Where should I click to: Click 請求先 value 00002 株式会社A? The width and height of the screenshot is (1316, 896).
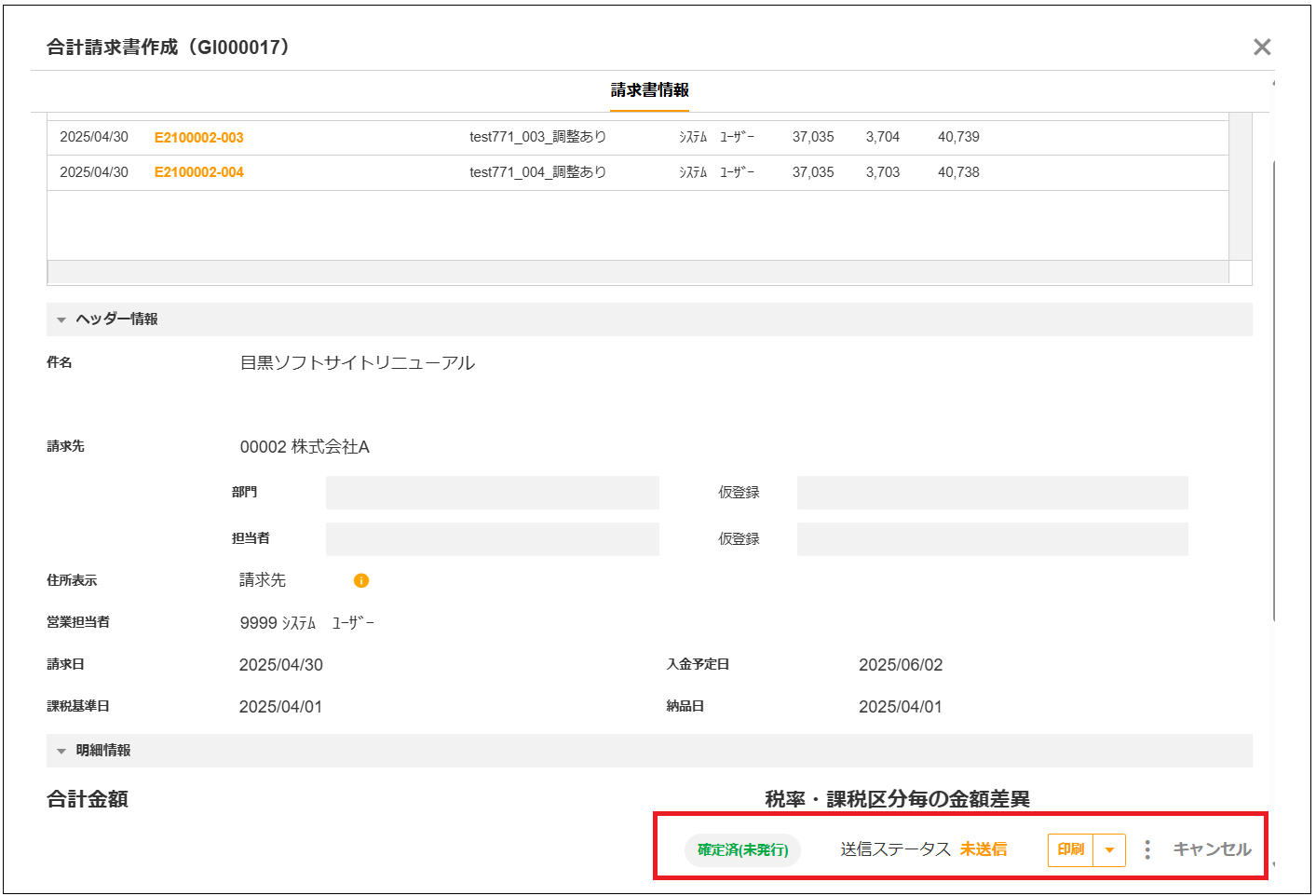305,447
